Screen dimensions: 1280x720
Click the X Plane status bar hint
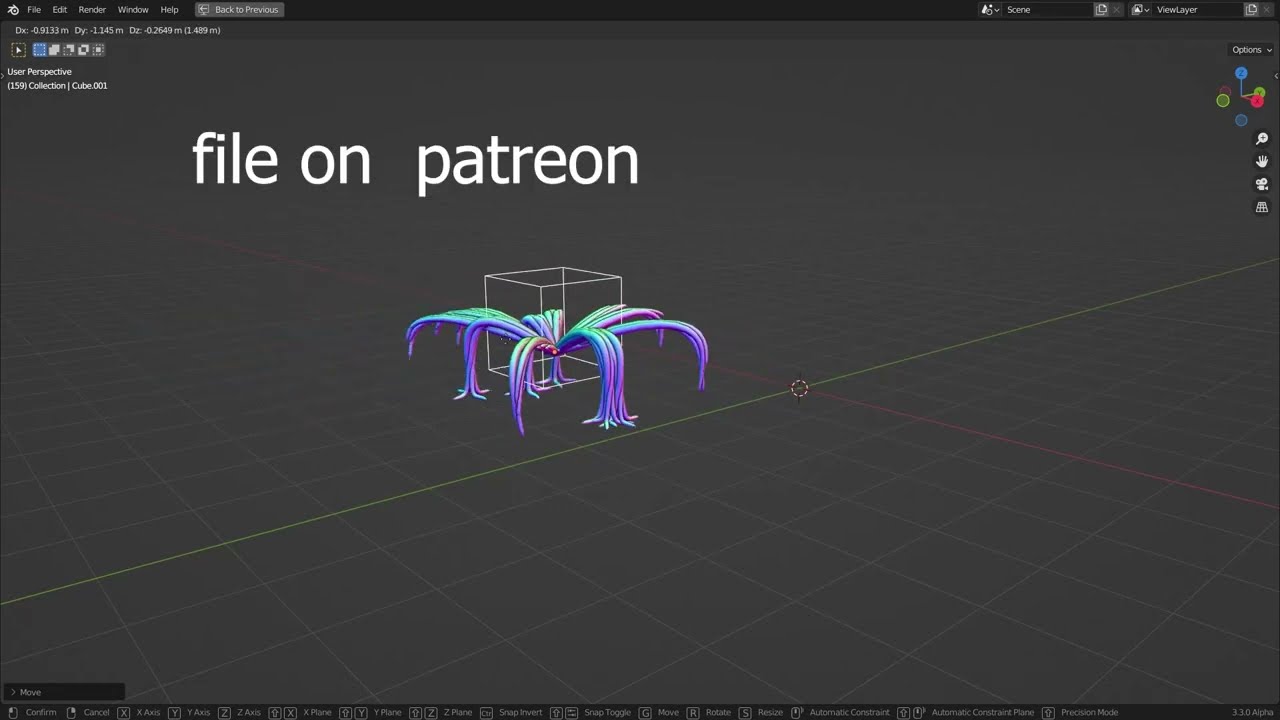point(317,712)
